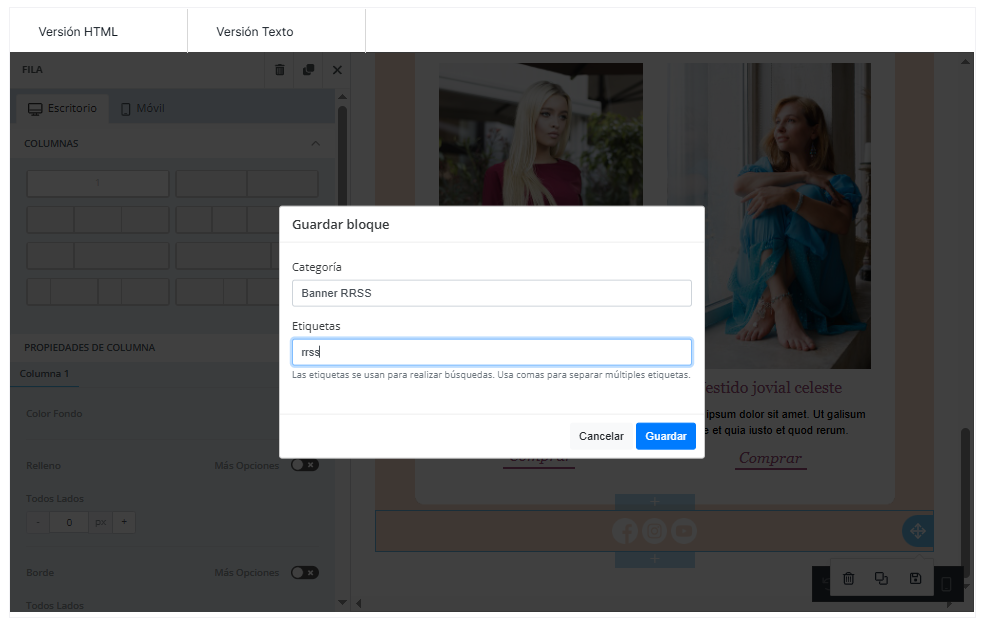
Task: Close the FILA panel with the X icon
Action: pos(337,70)
